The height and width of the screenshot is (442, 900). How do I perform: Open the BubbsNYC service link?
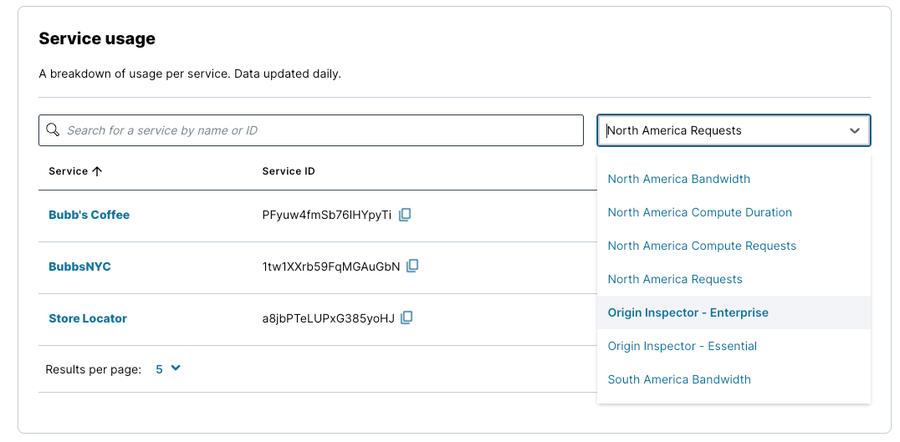point(80,266)
